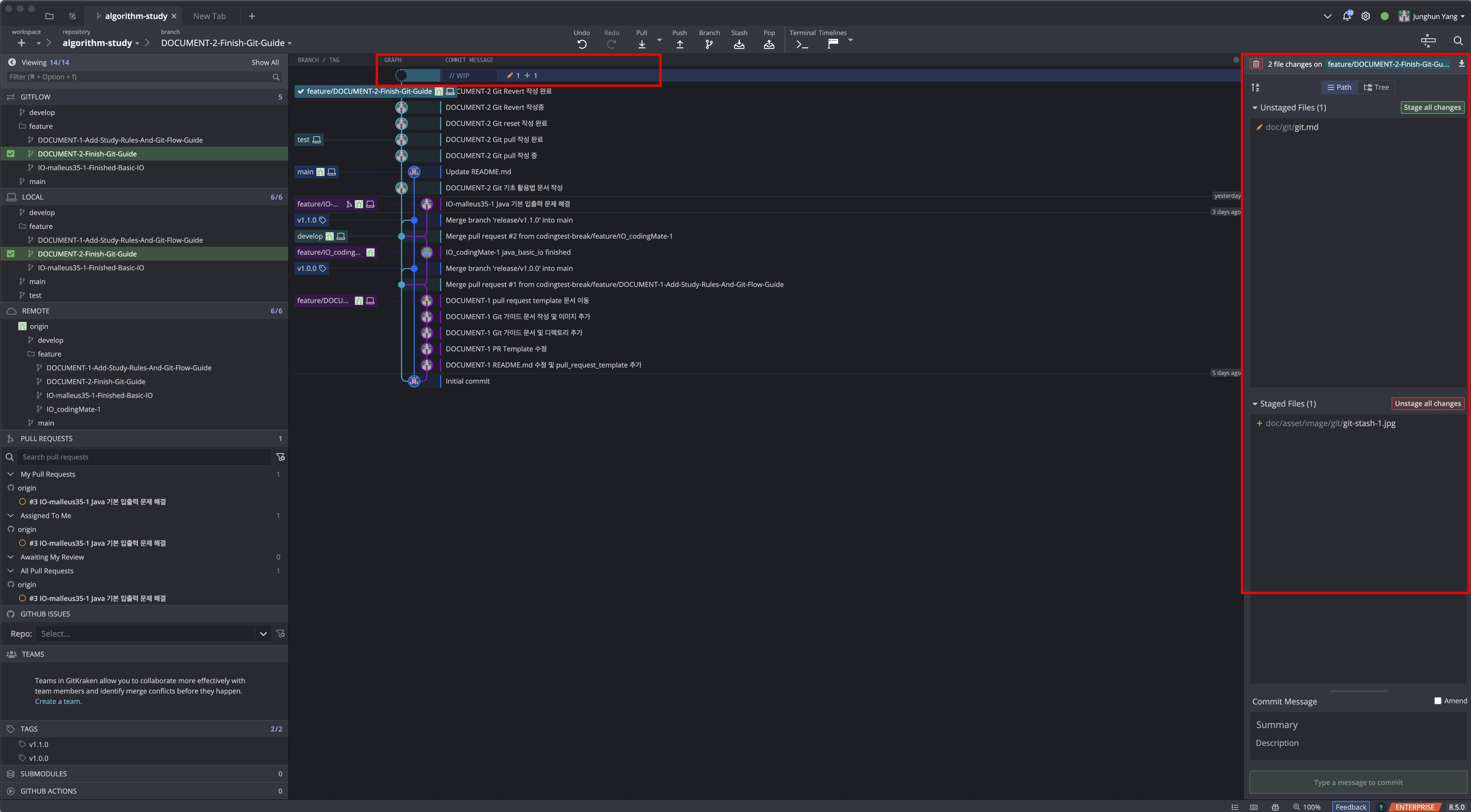Click the Branch toolbar icon
The height and width of the screenshot is (812, 1471).
click(709, 44)
